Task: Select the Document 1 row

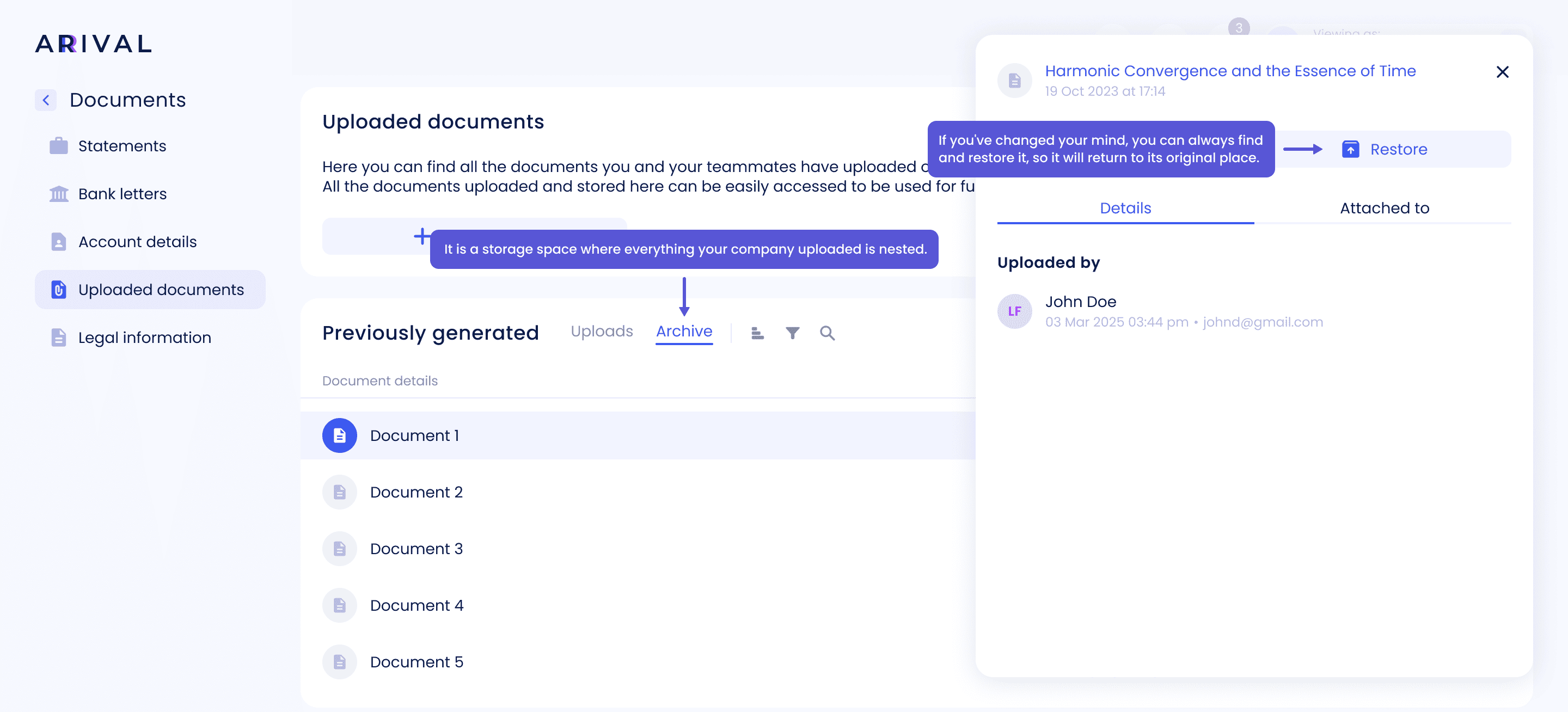Action: click(414, 435)
